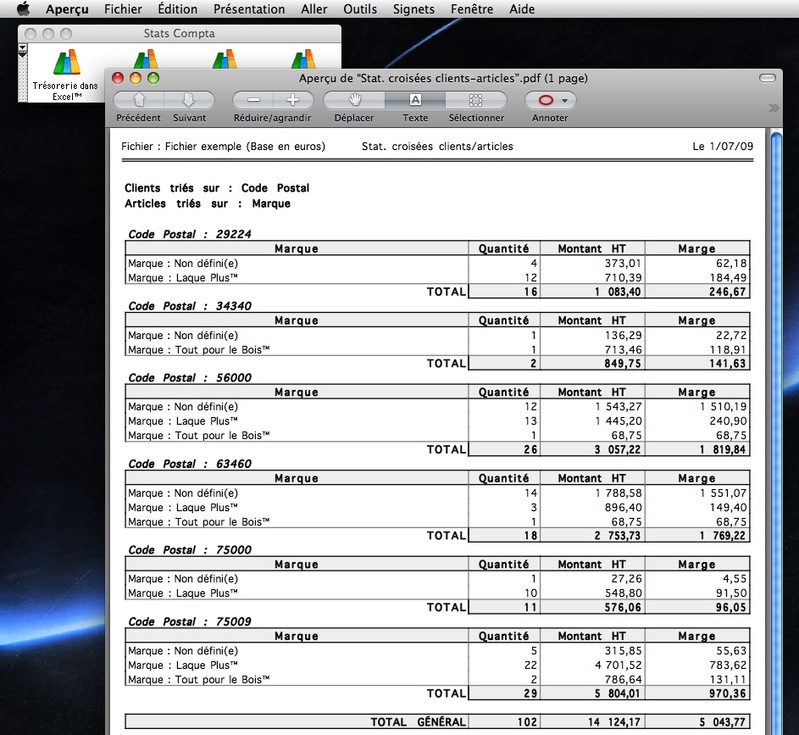Screen dimensions: 799x735
Task: Click the vertical scrollbar of the PDF
Action: [x=776, y=433]
